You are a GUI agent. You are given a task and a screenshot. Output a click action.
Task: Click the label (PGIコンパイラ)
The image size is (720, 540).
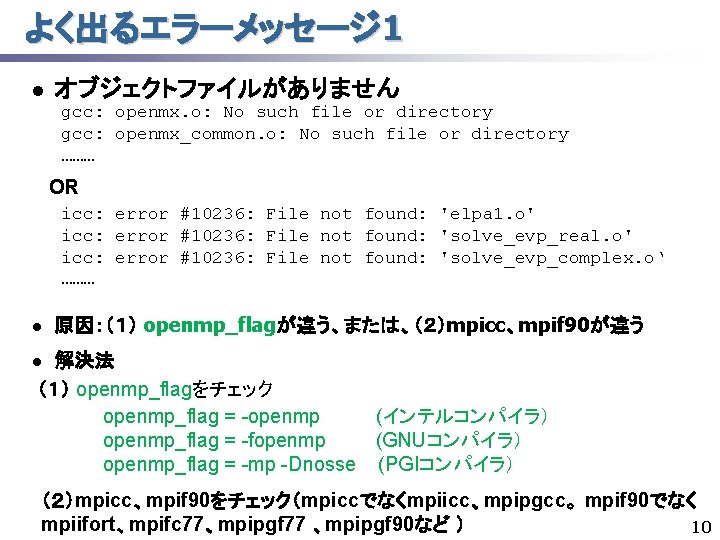(x=445, y=464)
